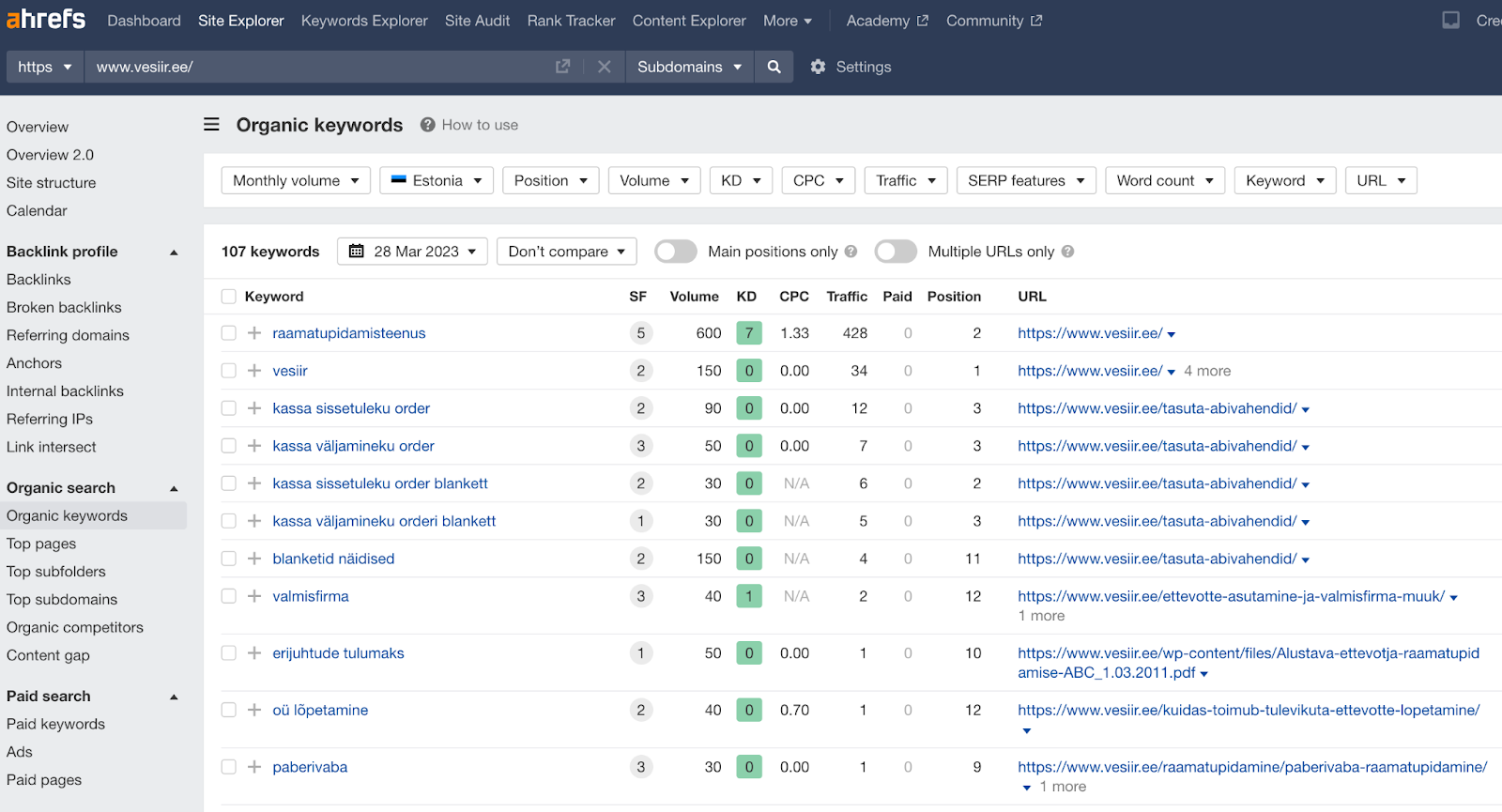1502x812 pixels.
Task: Sort by the Traffic column header
Action: click(847, 297)
